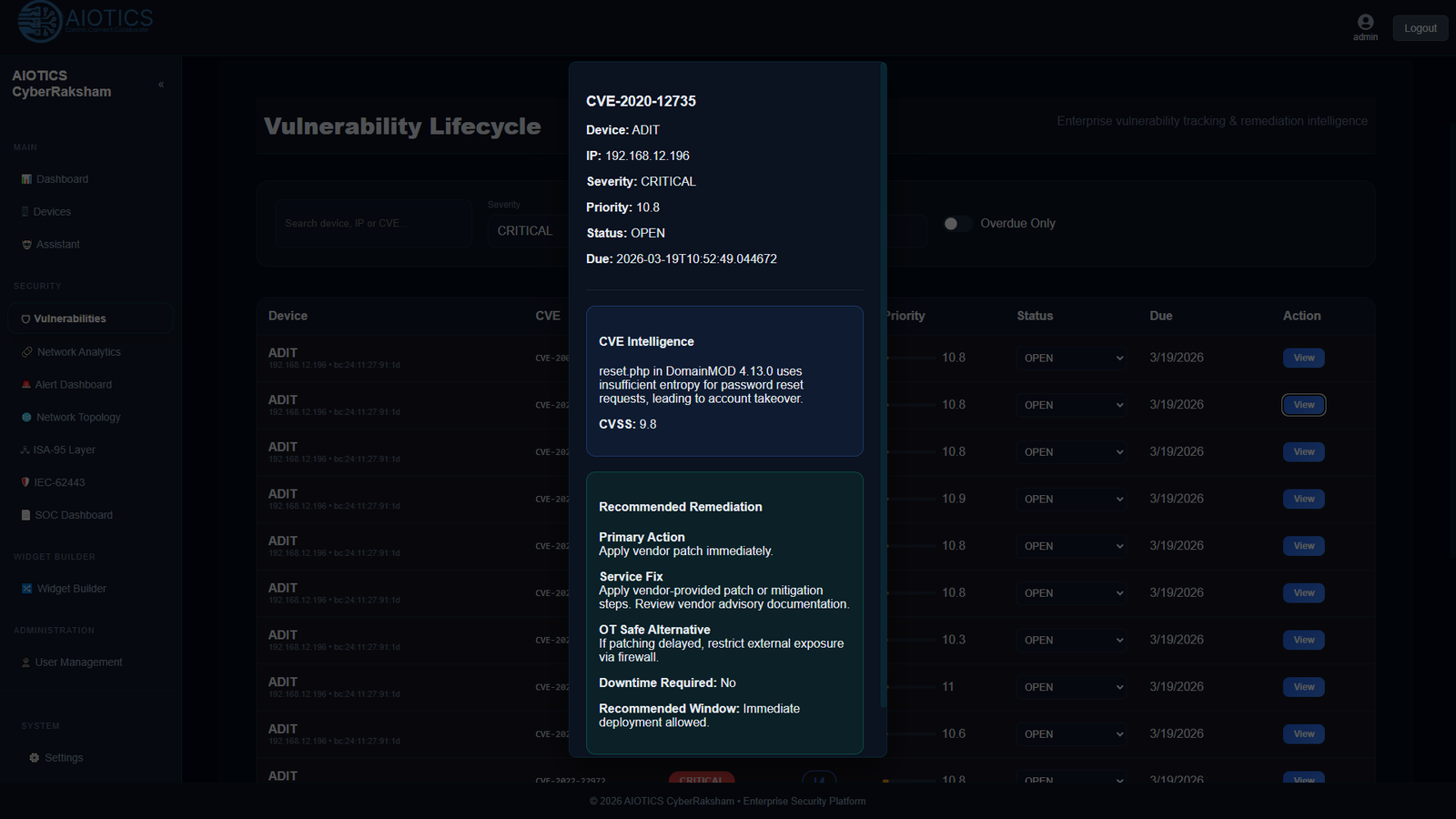The width and height of the screenshot is (1456, 819).
Task: Click the Dashboard sidebar icon
Action: (26, 179)
